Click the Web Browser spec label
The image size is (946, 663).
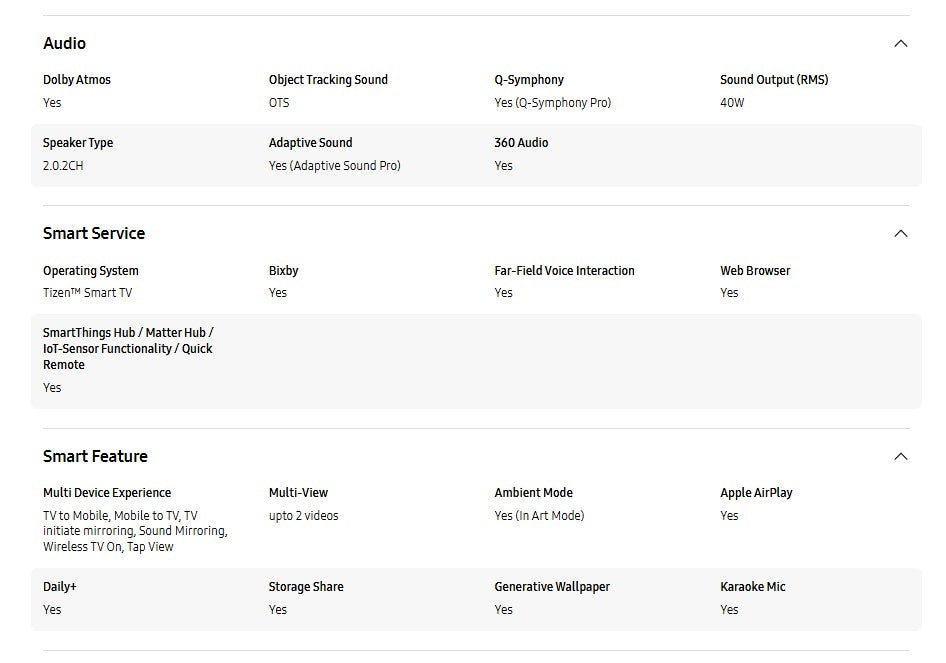coord(755,271)
